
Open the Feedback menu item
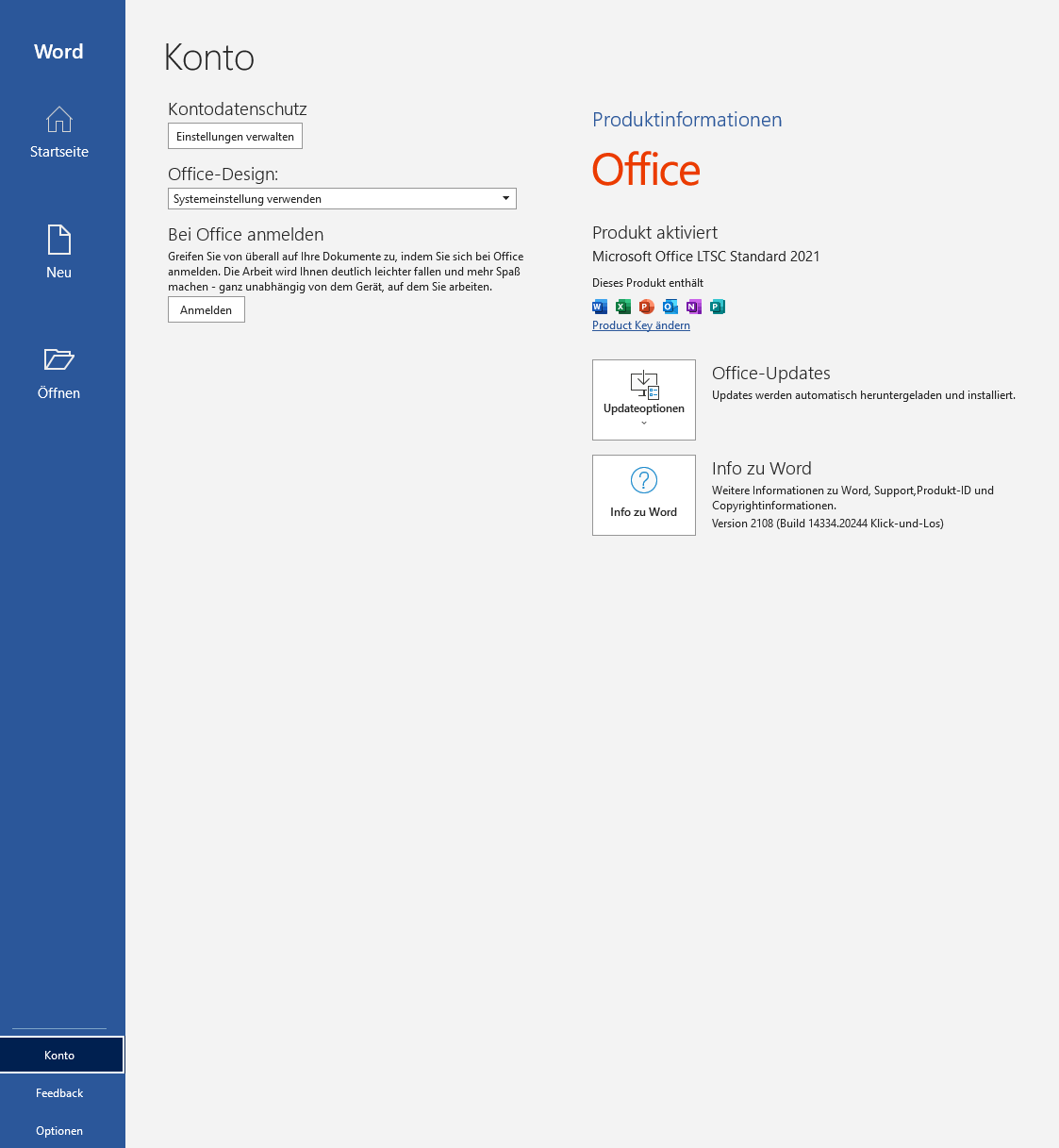click(59, 1092)
